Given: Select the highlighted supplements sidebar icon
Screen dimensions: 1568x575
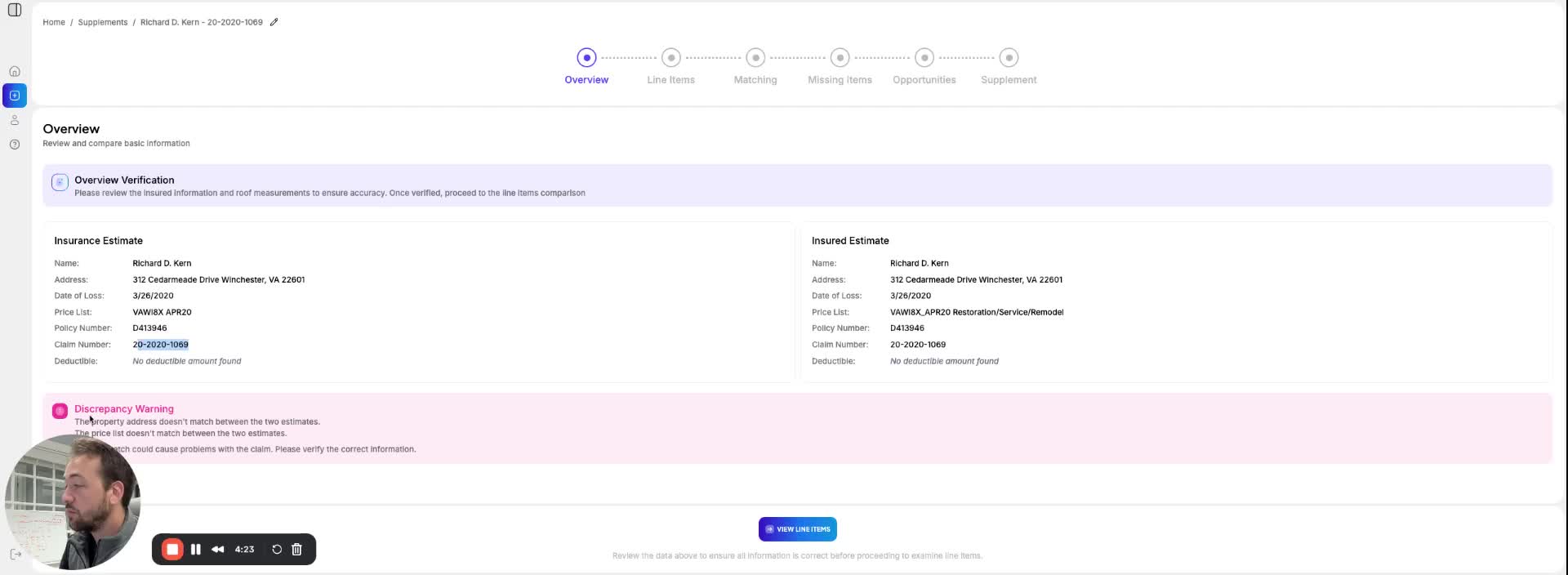Looking at the screenshot, I should pos(15,96).
